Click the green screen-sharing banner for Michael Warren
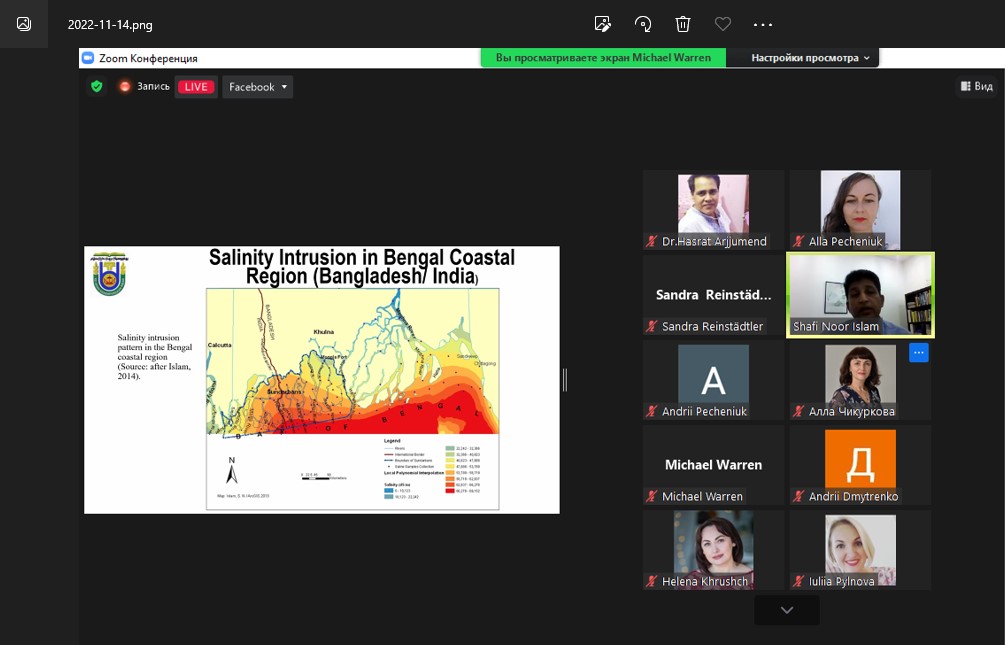This screenshot has height=645, width=1005. pos(603,58)
